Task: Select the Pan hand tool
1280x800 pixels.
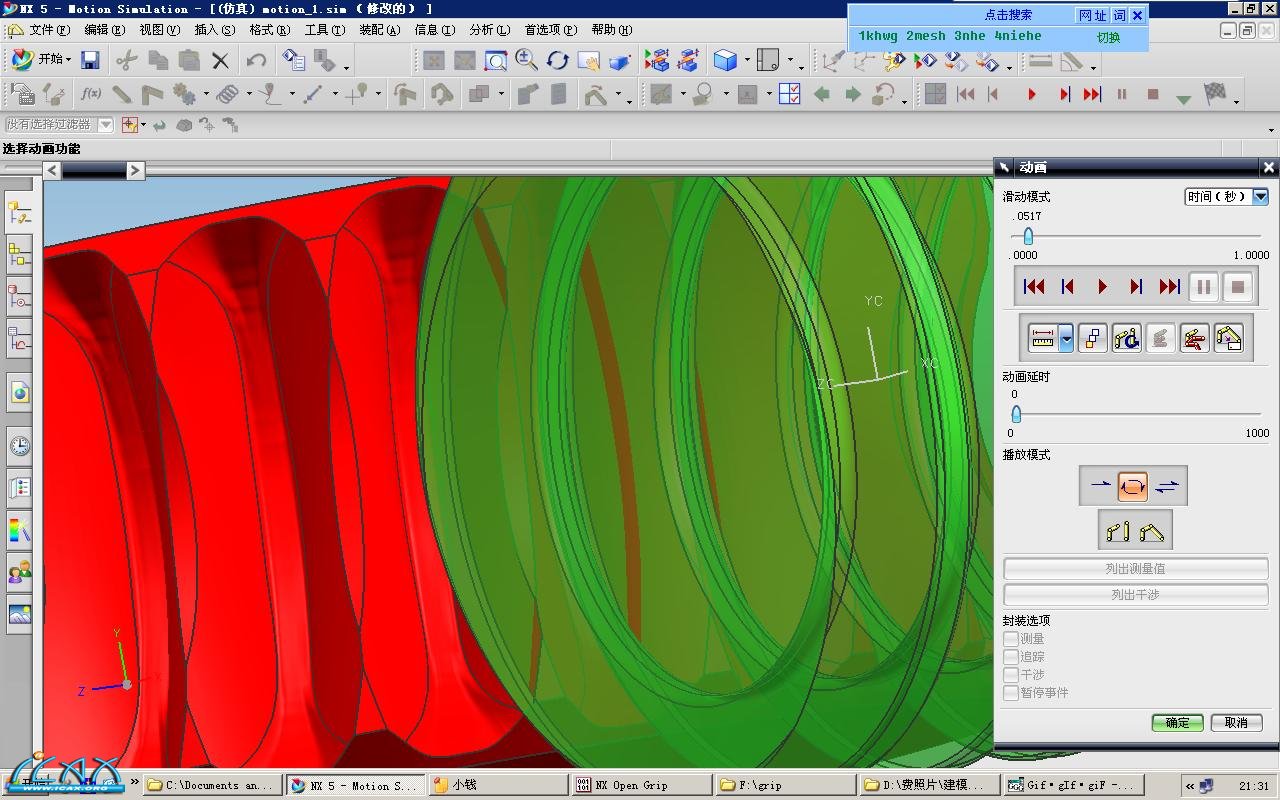Action: [x=588, y=61]
